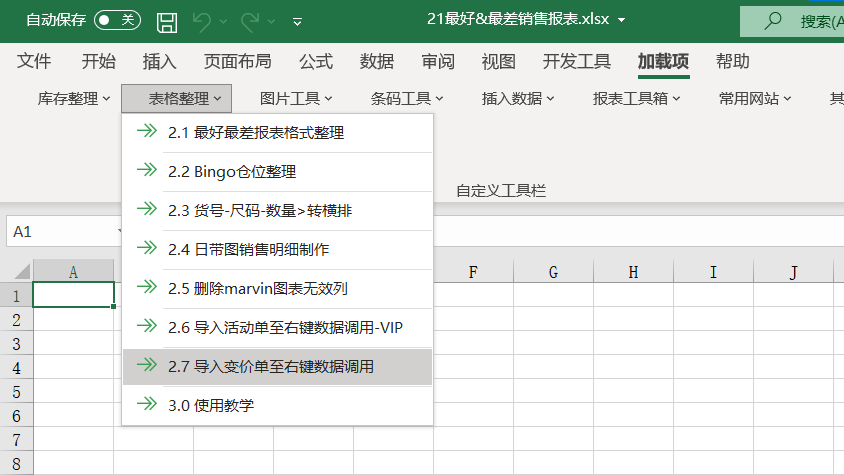This screenshot has width=844, height=475.
Task: Click green arrow icon beside 2.6 item
Action: pyautogui.click(x=146, y=325)
